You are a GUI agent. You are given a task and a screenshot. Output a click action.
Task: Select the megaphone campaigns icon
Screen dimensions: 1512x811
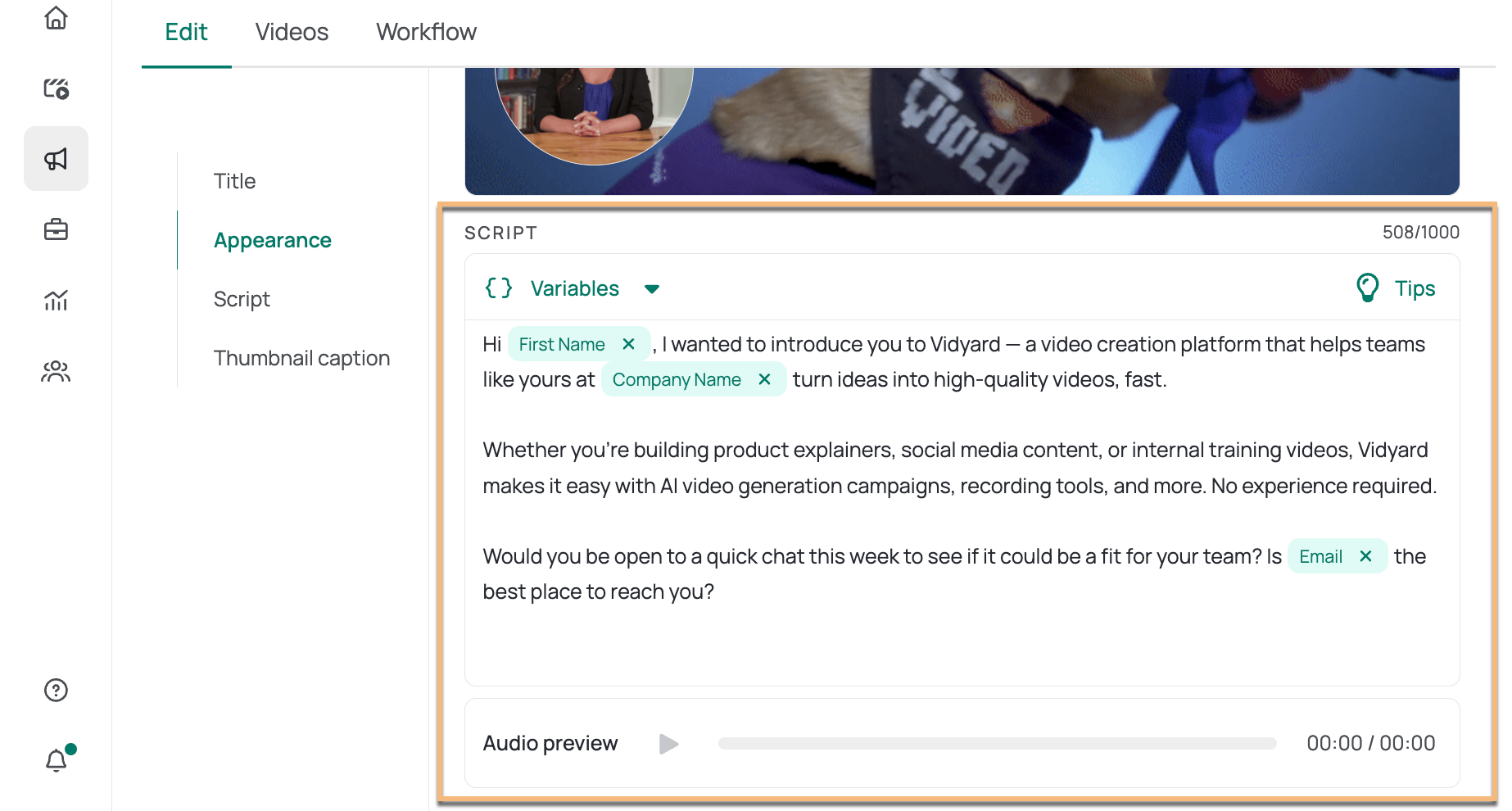[x=56, y=158]
